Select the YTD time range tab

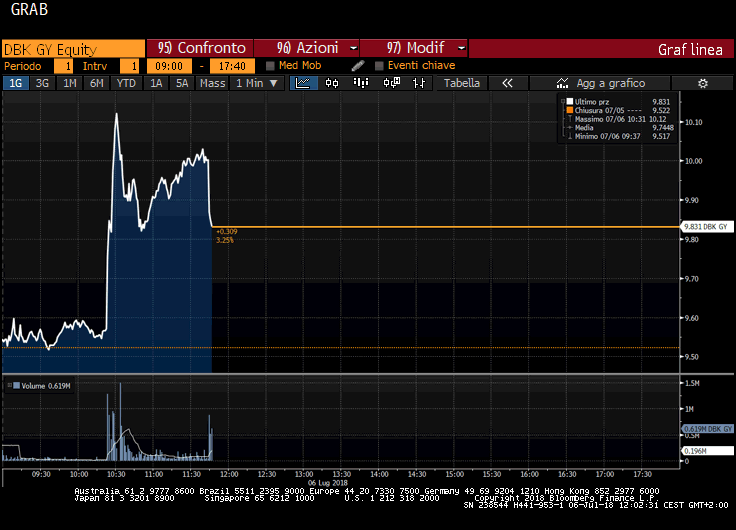pos(126,83)
